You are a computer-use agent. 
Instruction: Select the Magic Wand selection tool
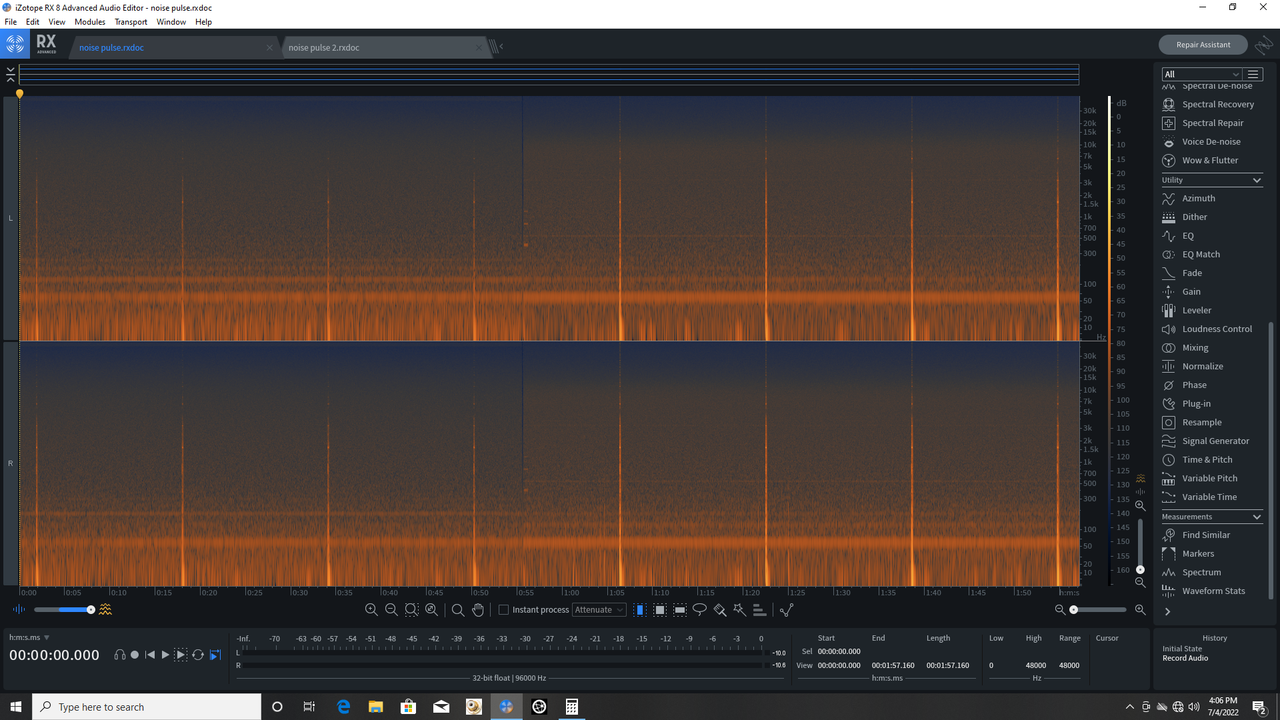tap(738, 609)
